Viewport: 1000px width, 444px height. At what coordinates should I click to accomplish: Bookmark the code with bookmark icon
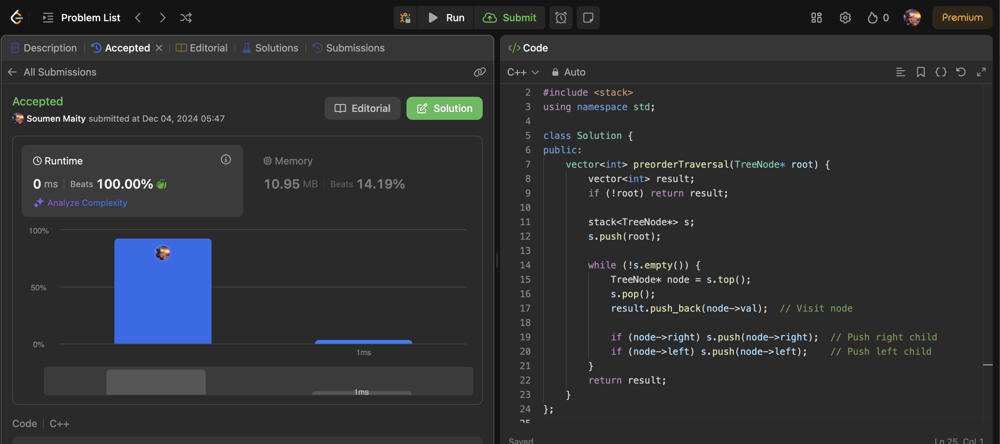point(921,72)
